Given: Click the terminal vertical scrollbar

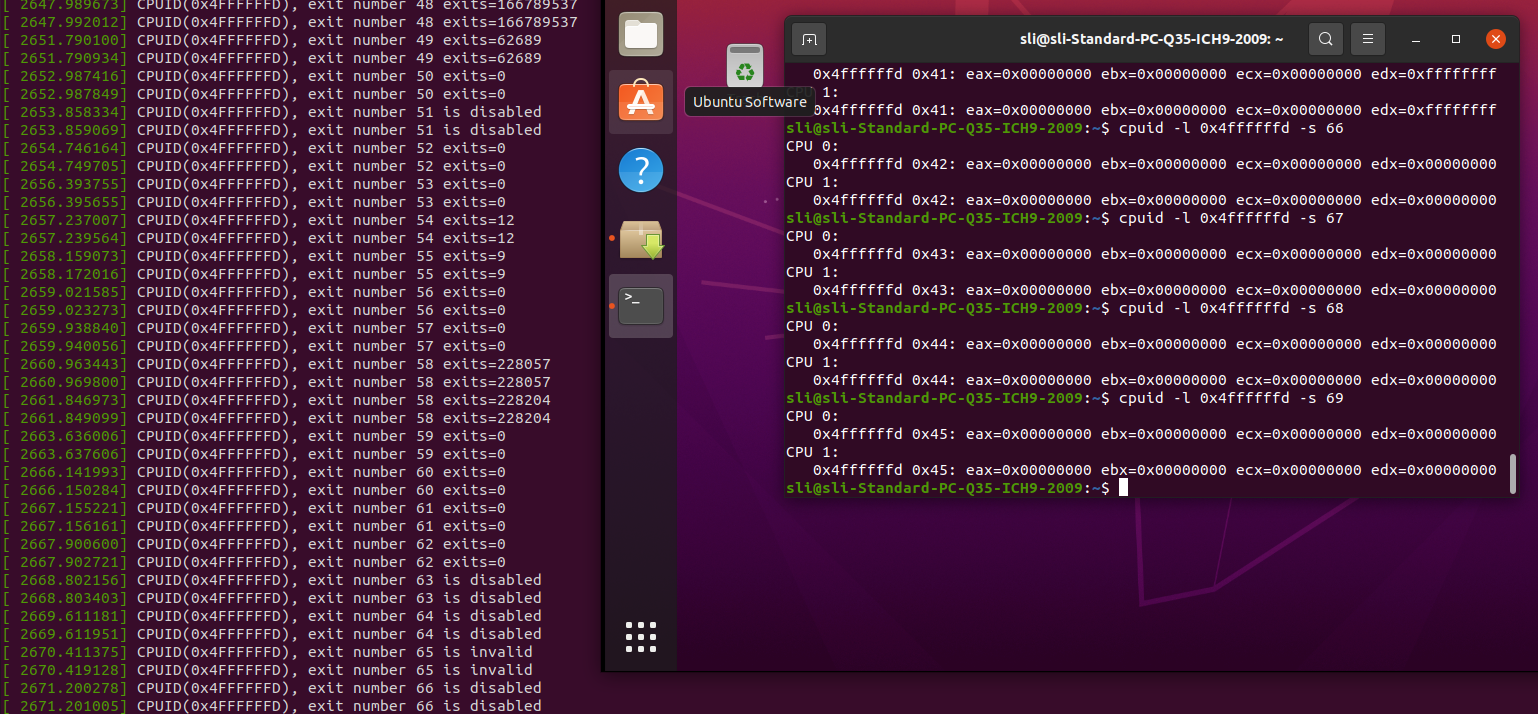Looking at the screenshot, I should (x=1513, y=472).
